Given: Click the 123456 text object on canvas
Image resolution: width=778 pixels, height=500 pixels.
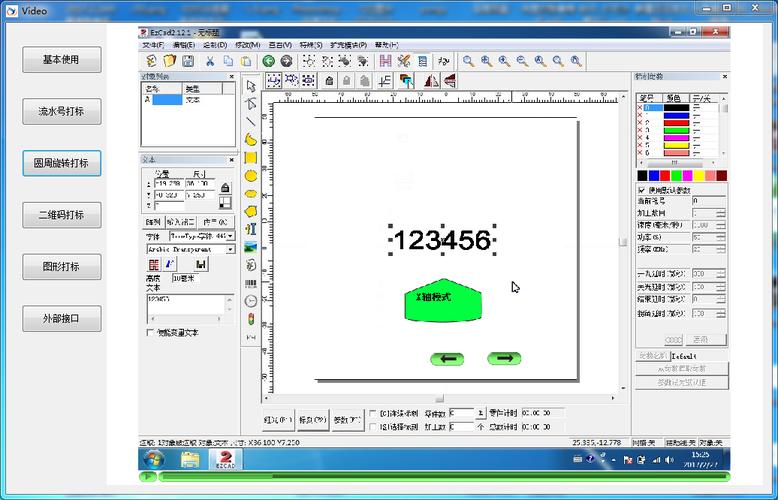Looking at the screenshot, I should pyautogui.click(x=442, y=240).
